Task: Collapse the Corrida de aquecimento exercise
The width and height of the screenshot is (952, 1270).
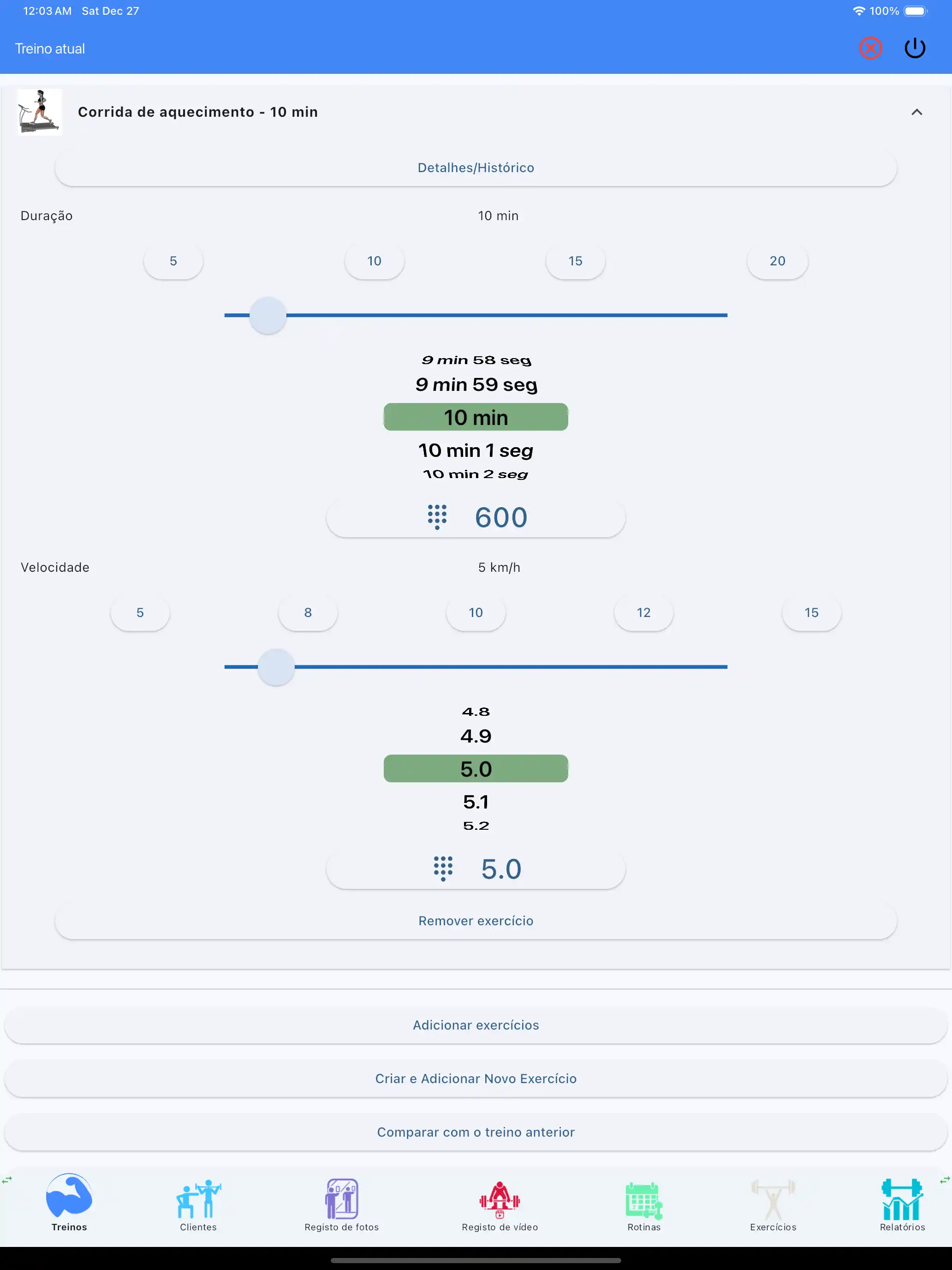Action: (x=916, y=113)
